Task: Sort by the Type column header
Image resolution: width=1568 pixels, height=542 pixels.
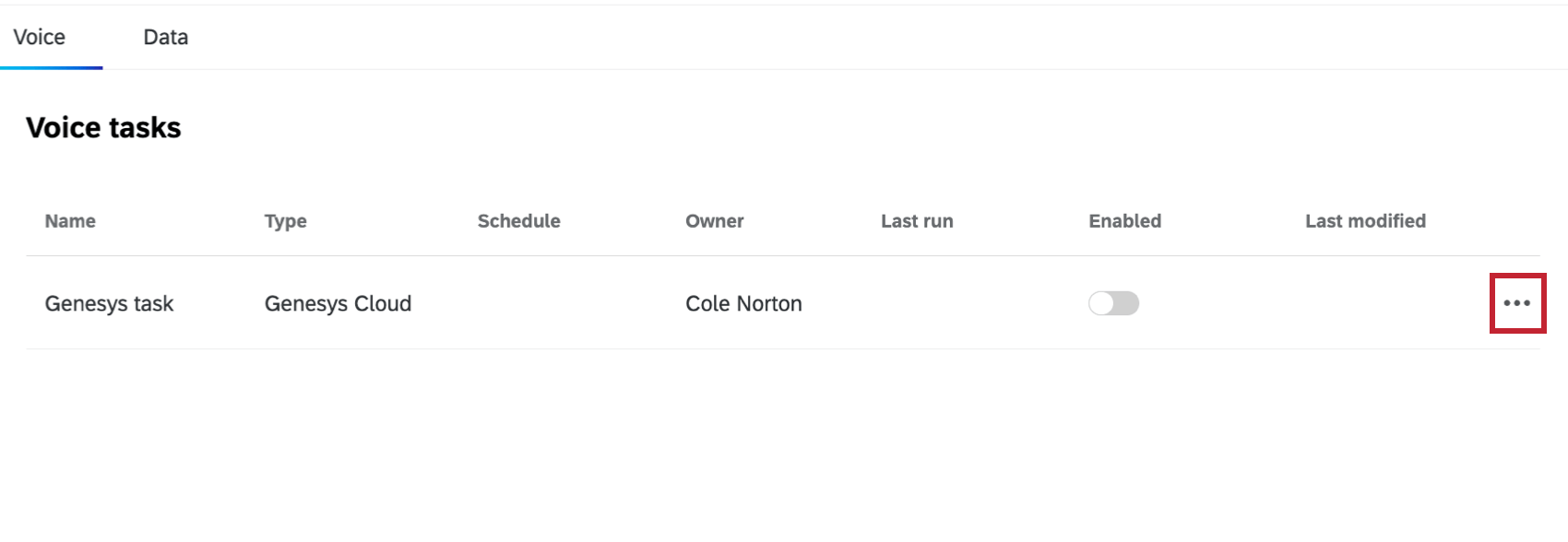Action: [x=286, y=221]
